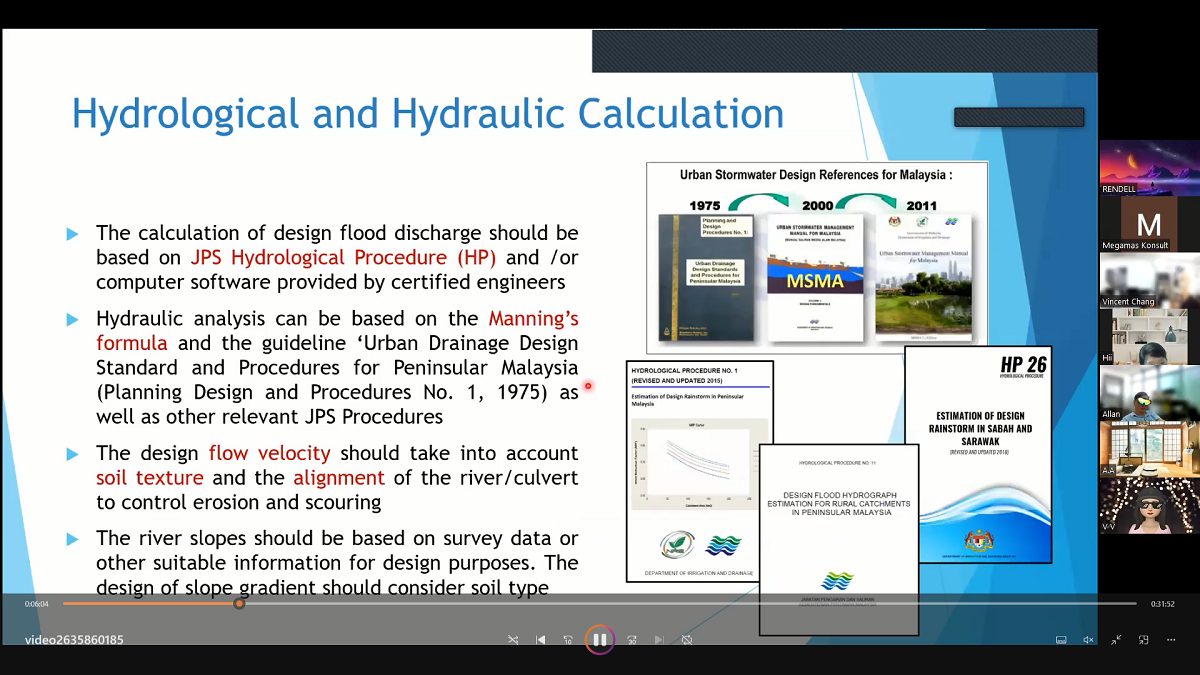Toggle repeat mode off icon
1200x675 pixels.
(x=687, y=640)
